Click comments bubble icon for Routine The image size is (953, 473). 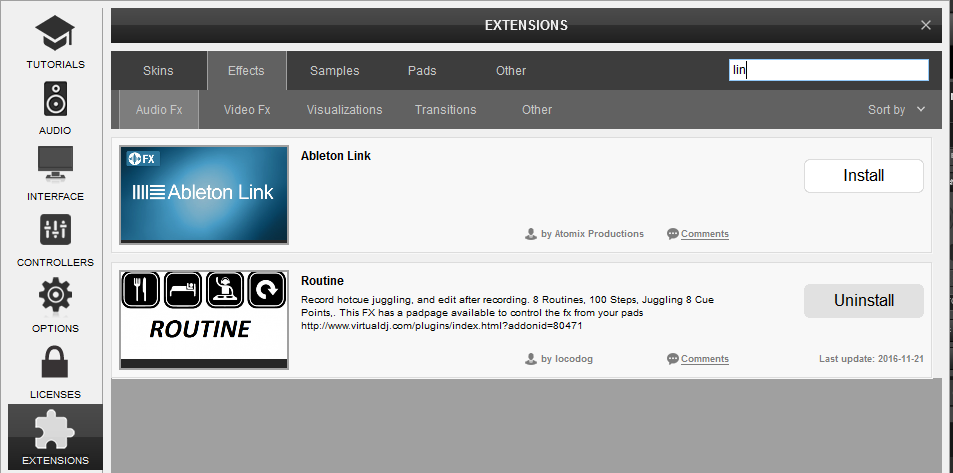click(x=673, y=359)
